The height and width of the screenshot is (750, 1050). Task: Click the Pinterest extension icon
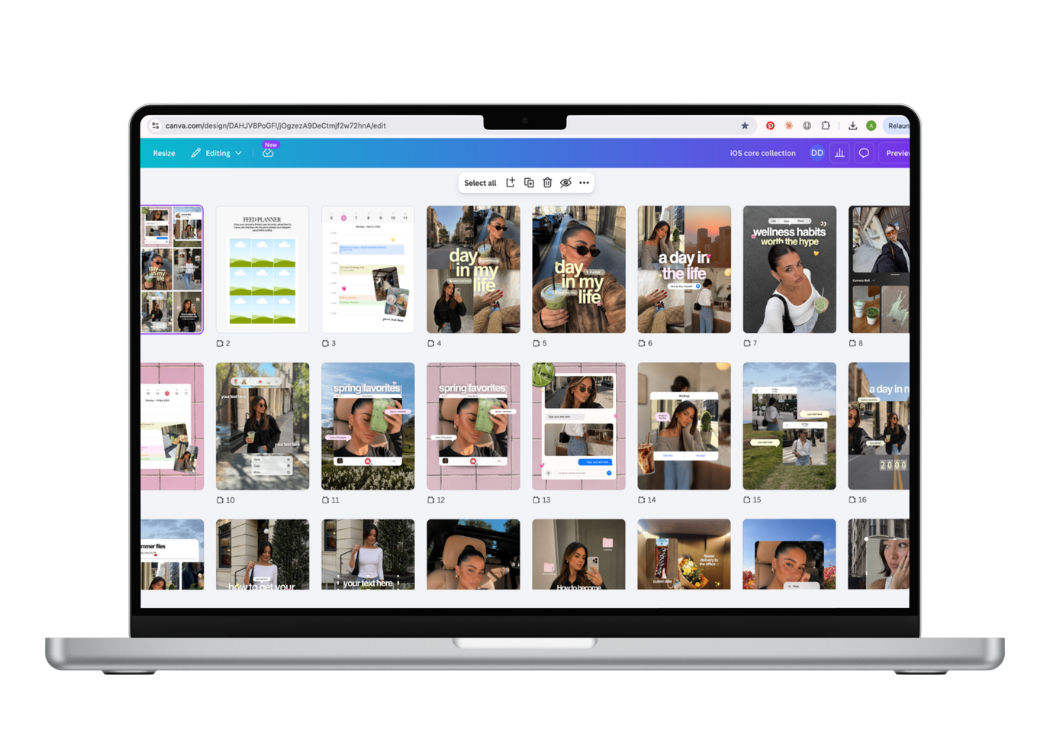(770, 125)
